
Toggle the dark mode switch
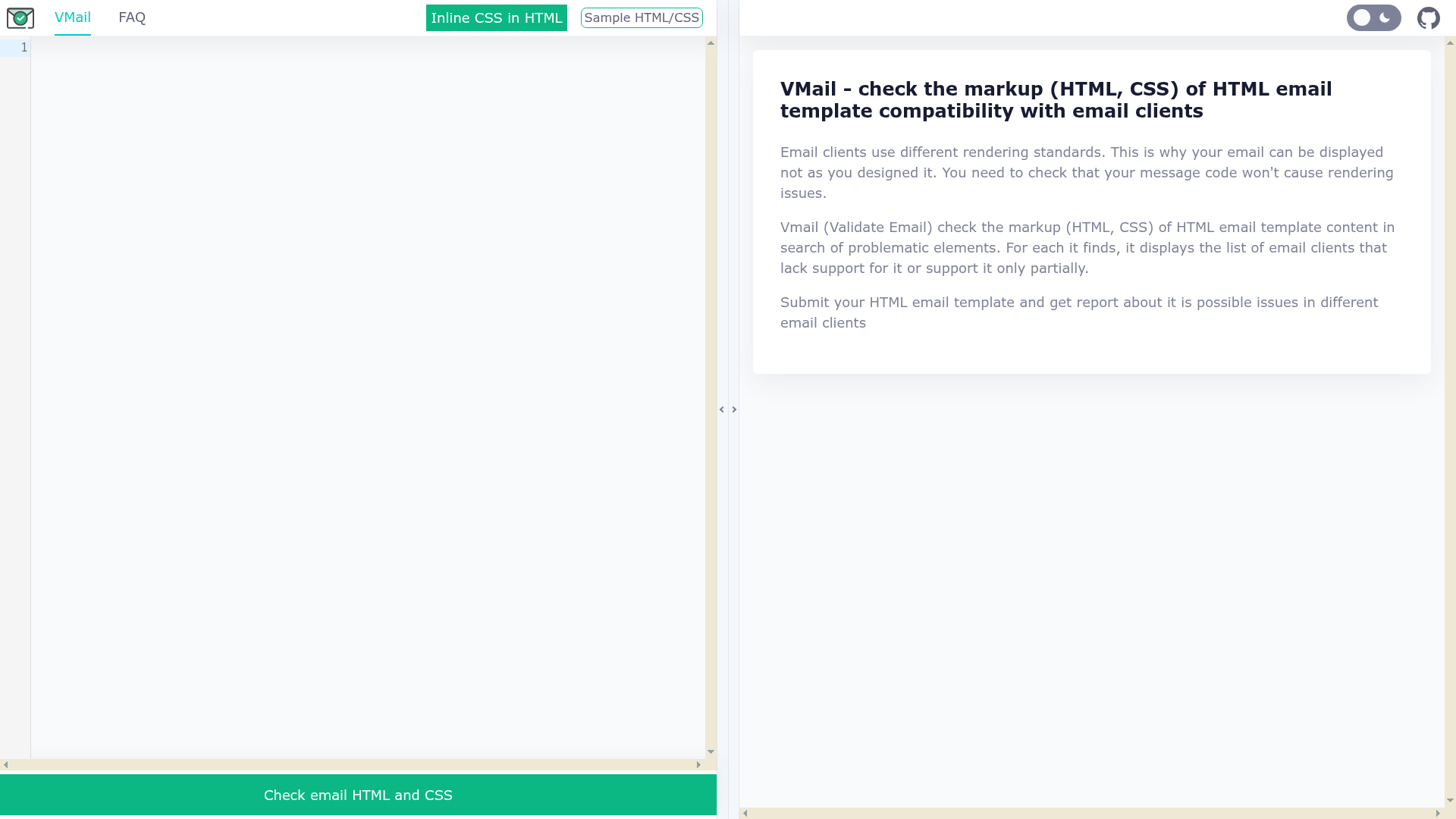pos(1374,18)
